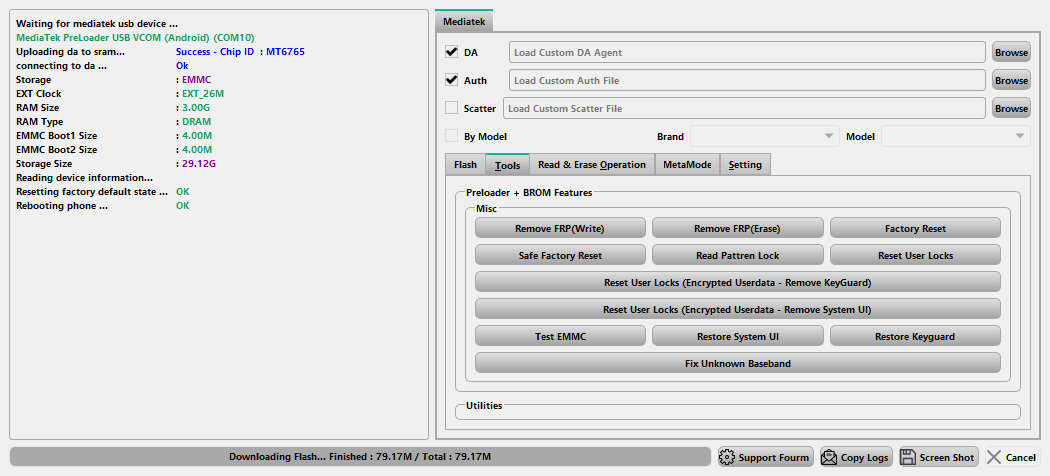
Task: Click the Downloading Flash progress bar
Action: pyautogui.click(x=360, y=457)
